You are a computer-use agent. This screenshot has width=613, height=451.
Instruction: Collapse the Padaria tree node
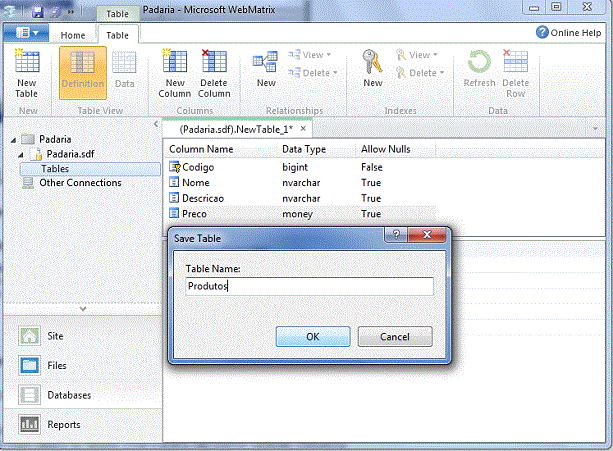point(14,140)
